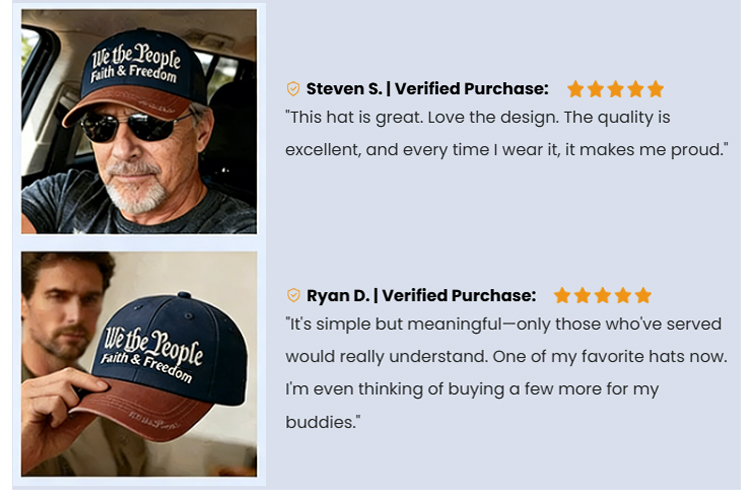Image resolution: width=750 pixels, height=500 pixels.
Task: Click the first star in Steven S.'s rating
Action: coord(576,89)
